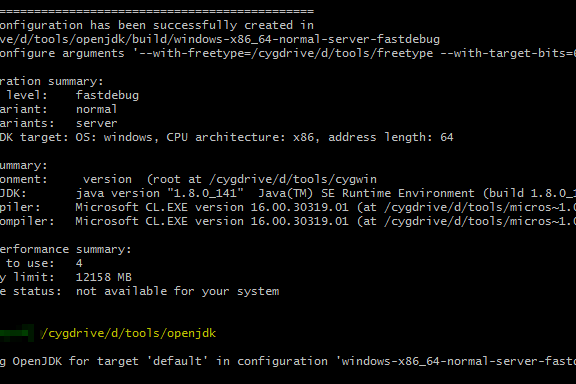Click the java version "1.8.0_141" text

tap(159, 193)
